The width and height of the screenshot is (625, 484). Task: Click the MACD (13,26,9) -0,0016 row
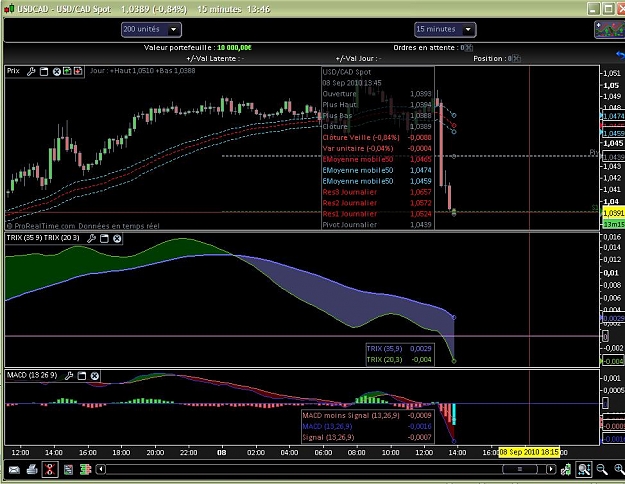tap(367, 427)
